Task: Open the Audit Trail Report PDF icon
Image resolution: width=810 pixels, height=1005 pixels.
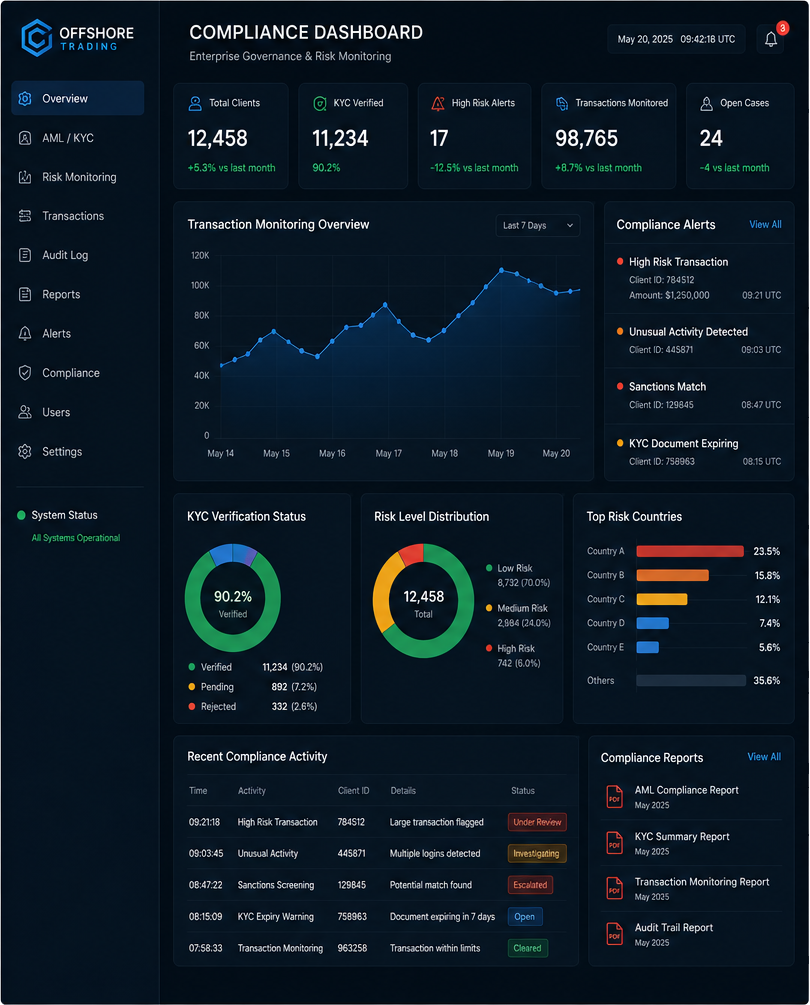Action: tap(615, 934)
